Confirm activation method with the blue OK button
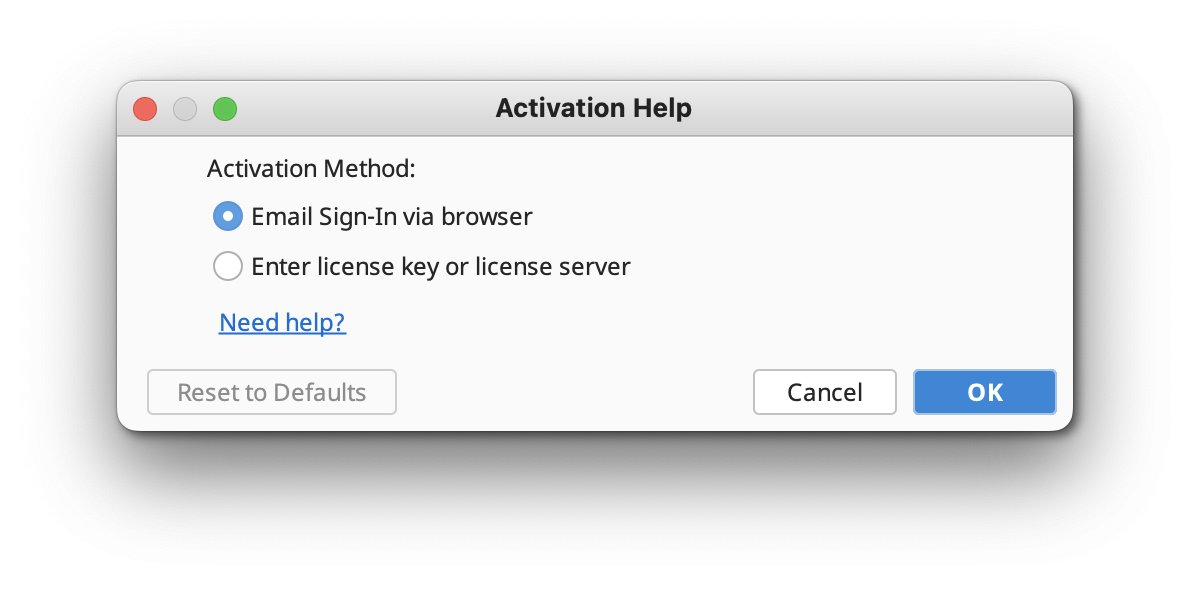The height and width of the screenshot is (594, 1200). (984, 392)
